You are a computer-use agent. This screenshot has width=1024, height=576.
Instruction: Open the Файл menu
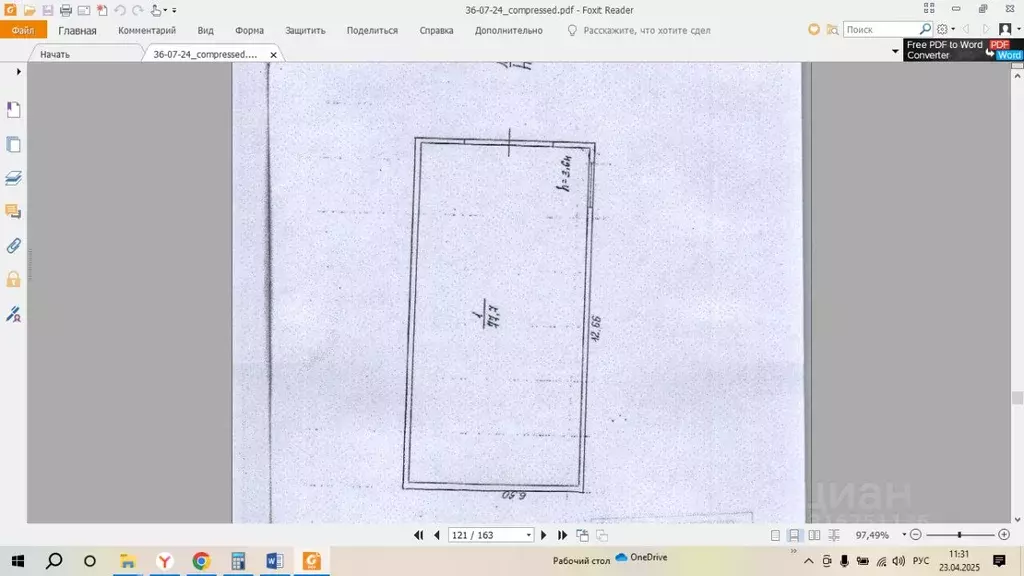click(23, 30)
